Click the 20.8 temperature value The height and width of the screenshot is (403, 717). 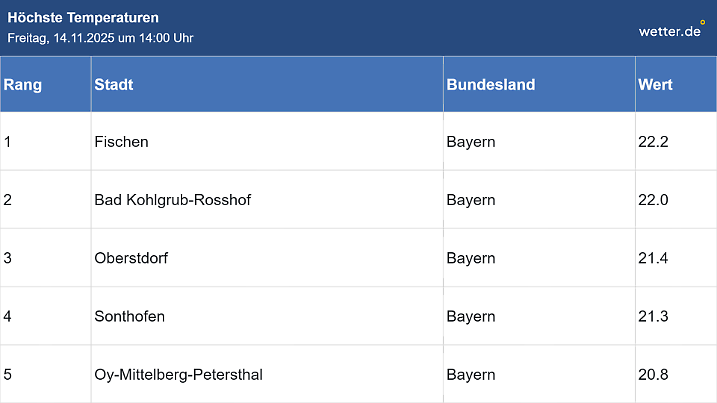click(x=653, y=375)
